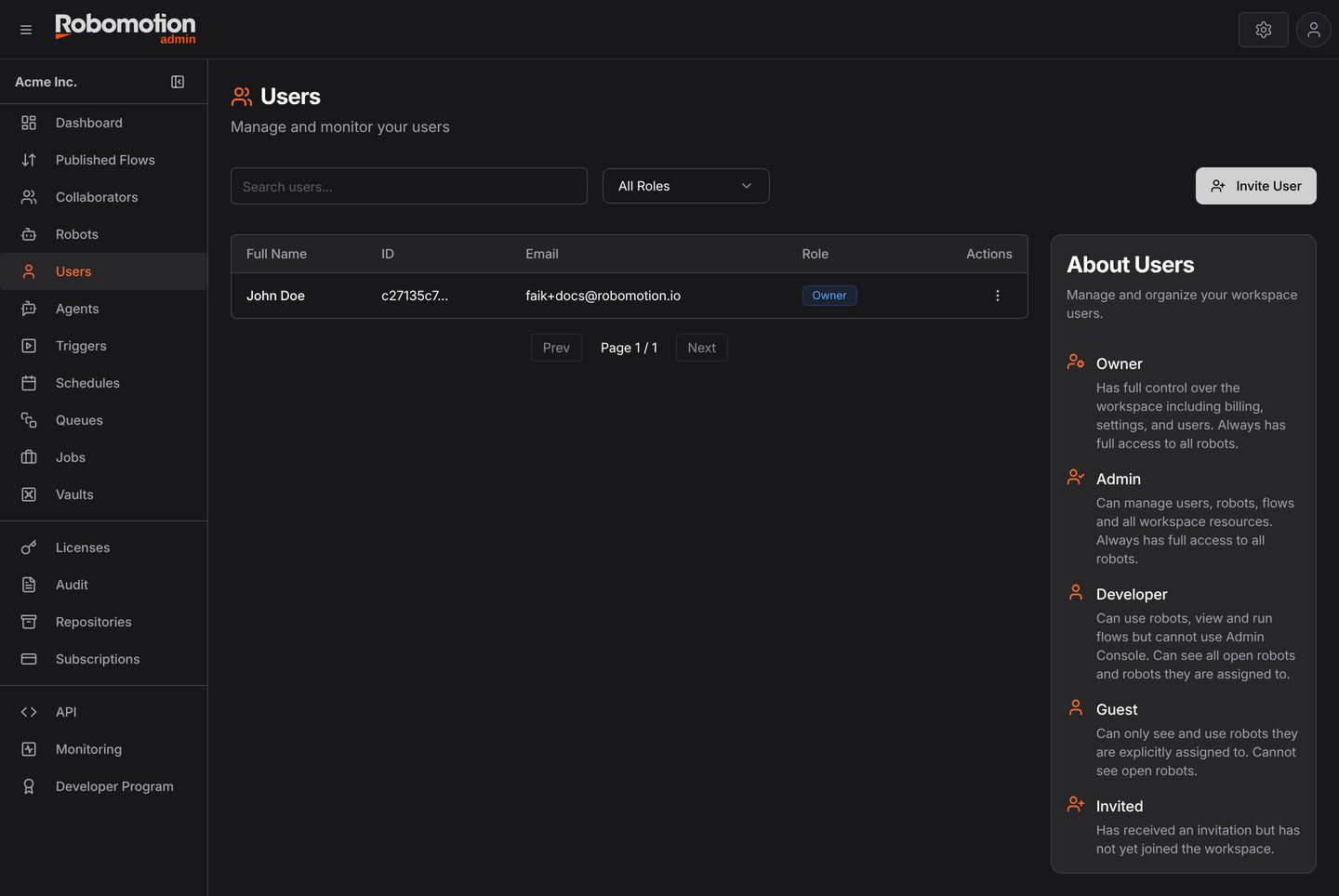Open the user profile icon
Viewport: 1339px width, 896px height.
(1314, 30)
